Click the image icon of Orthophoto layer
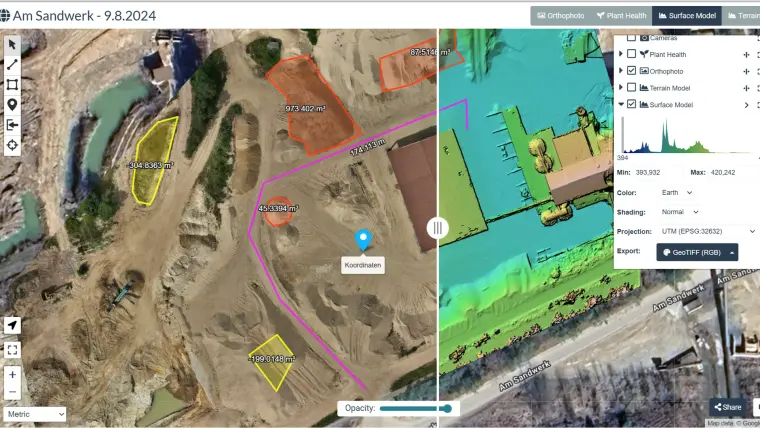Image resolution: width=760 pixels, height=428 pixels. (x=644, y=71)
